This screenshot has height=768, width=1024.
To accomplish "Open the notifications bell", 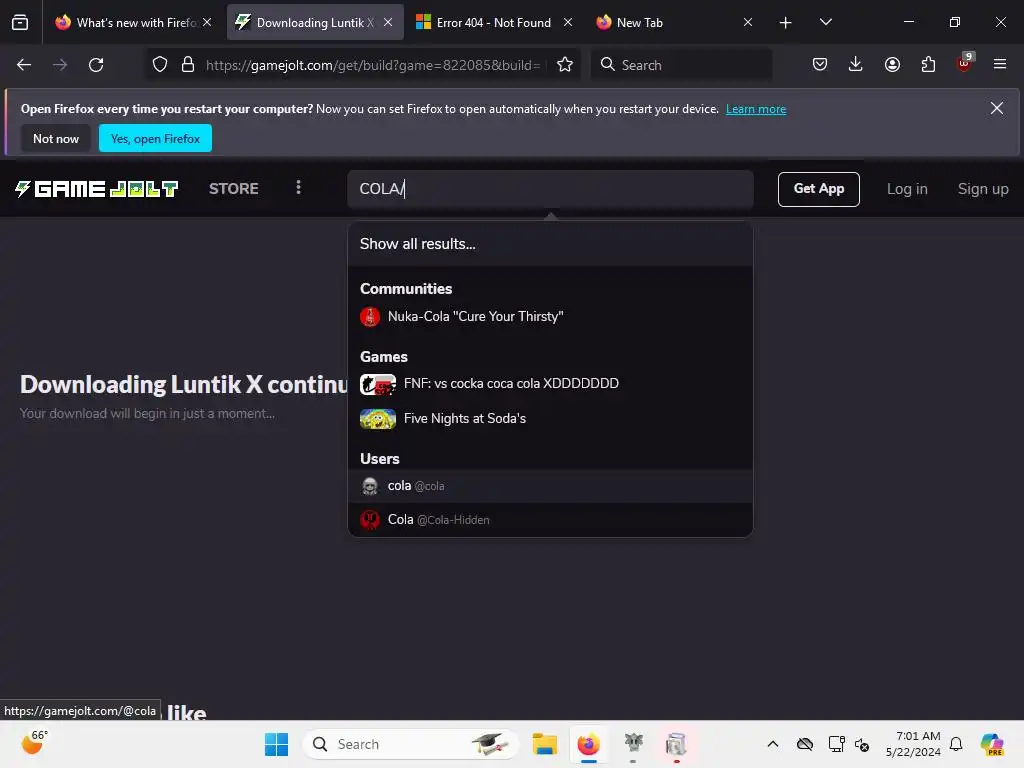I will [x=956, y=744].
